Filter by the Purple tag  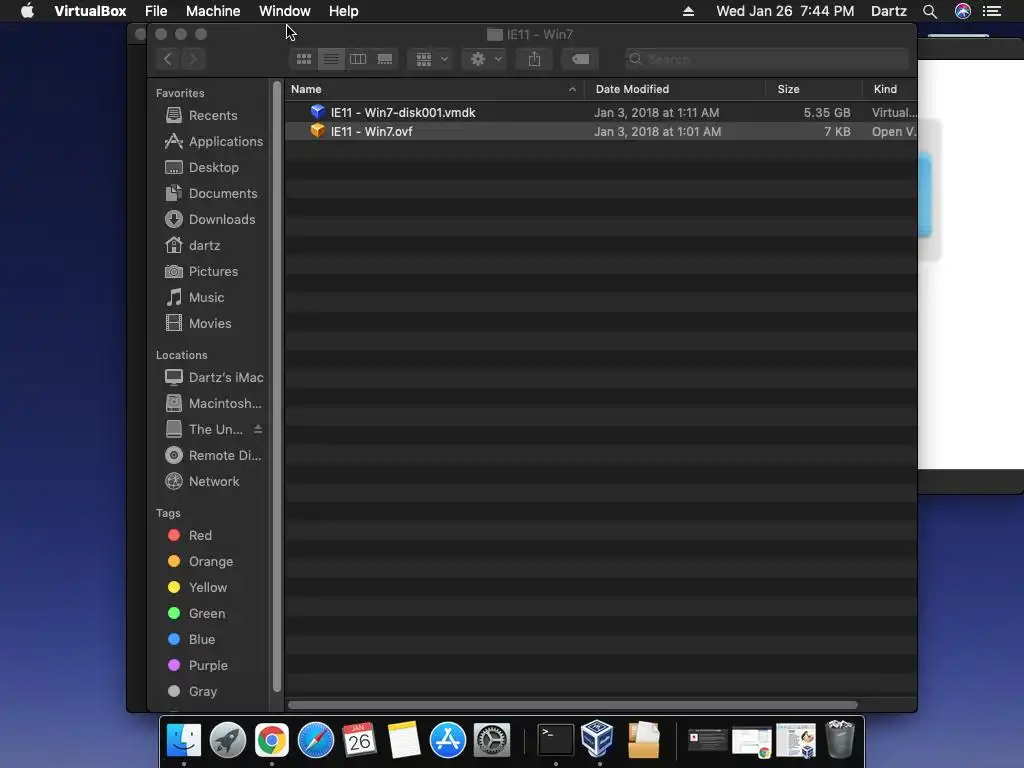click(x=197, y=665)
